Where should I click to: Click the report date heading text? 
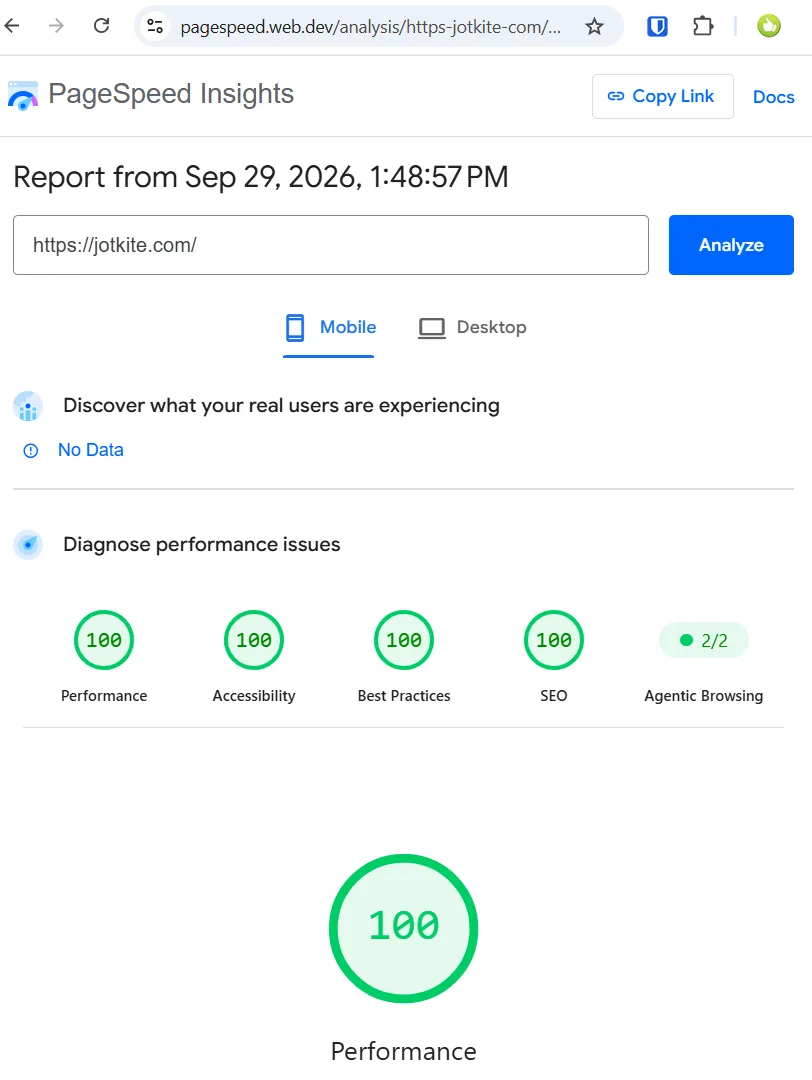click(x=261, y=177)
